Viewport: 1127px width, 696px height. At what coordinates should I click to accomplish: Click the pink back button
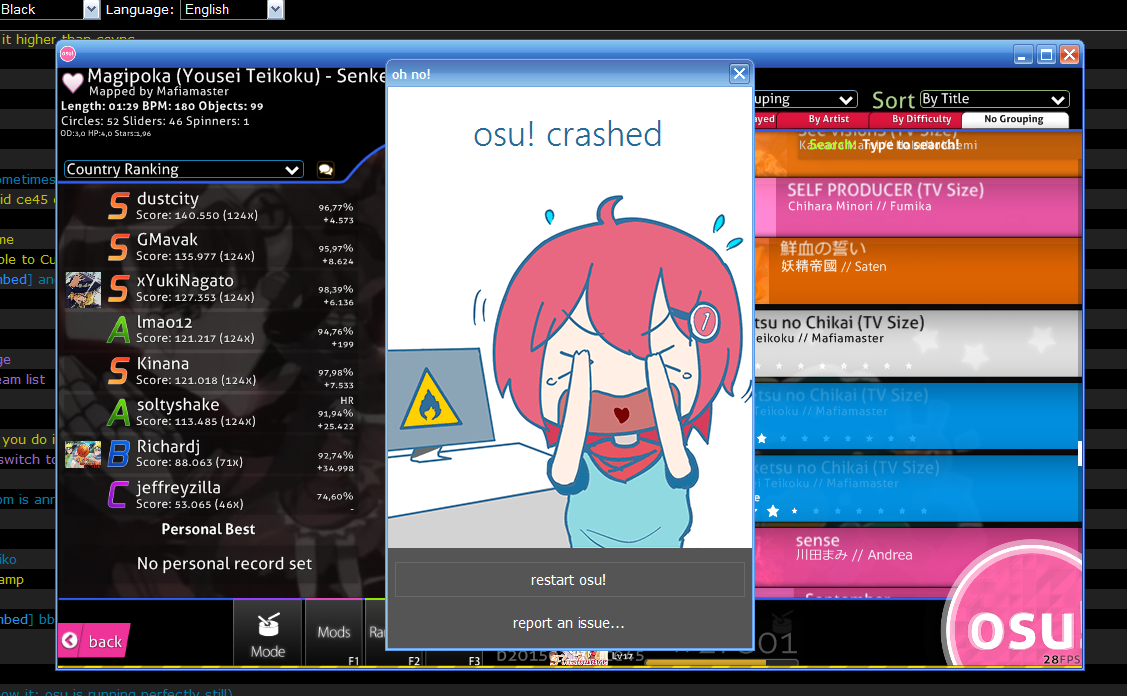(93, 641)
